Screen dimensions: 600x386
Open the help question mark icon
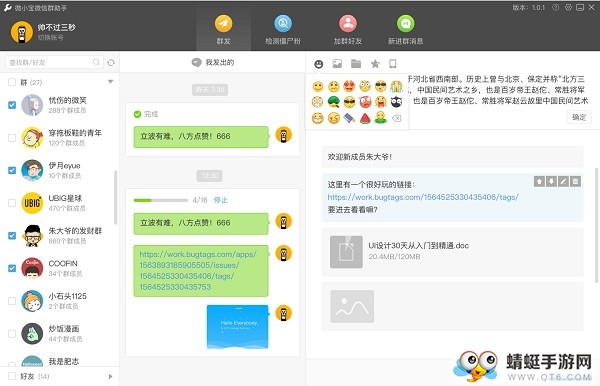point(555,7)
